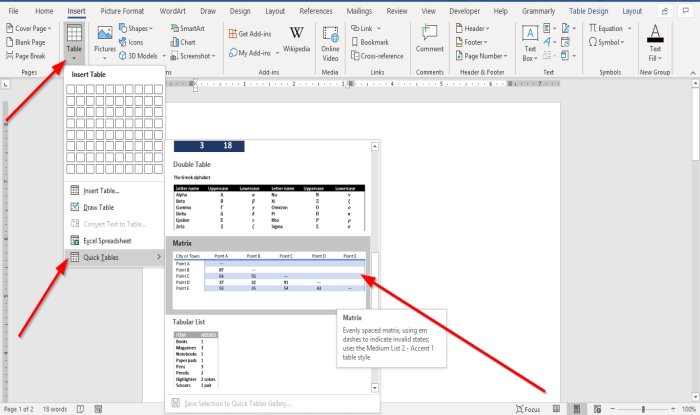Open the File tab

point(13,11)
